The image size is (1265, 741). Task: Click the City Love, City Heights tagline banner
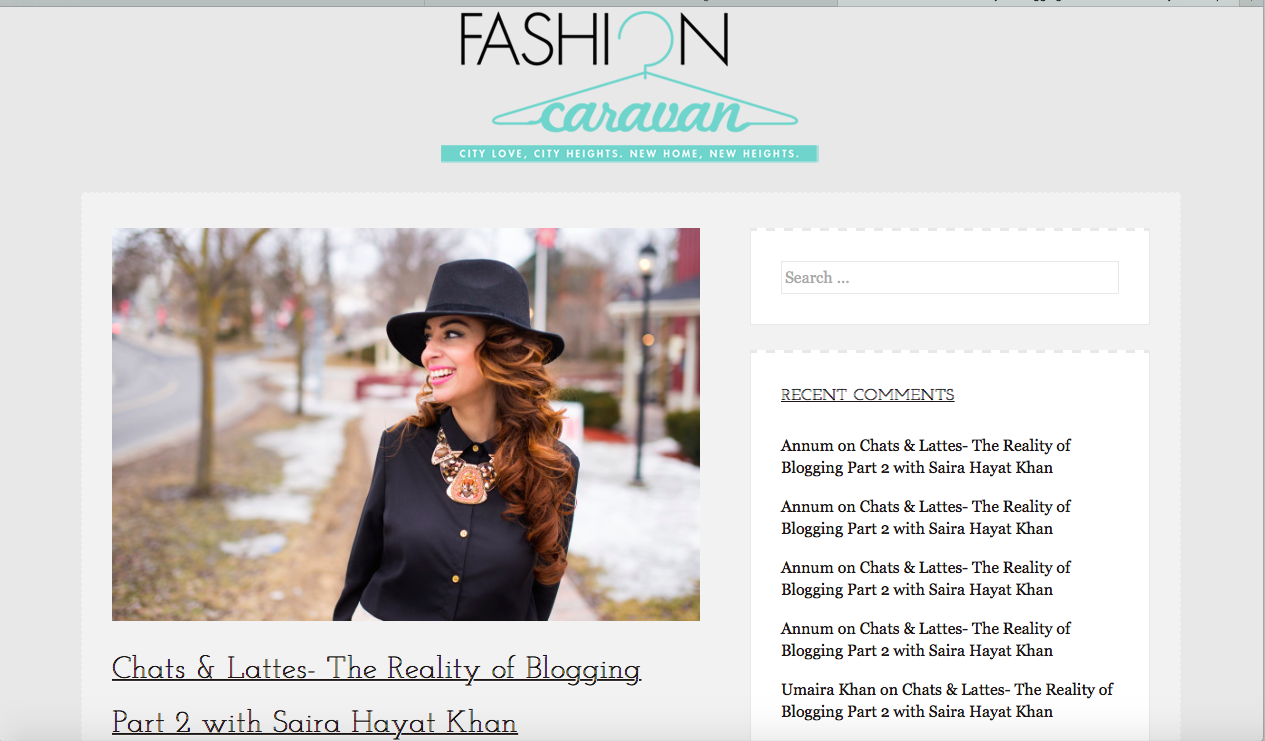pos(629,154)
